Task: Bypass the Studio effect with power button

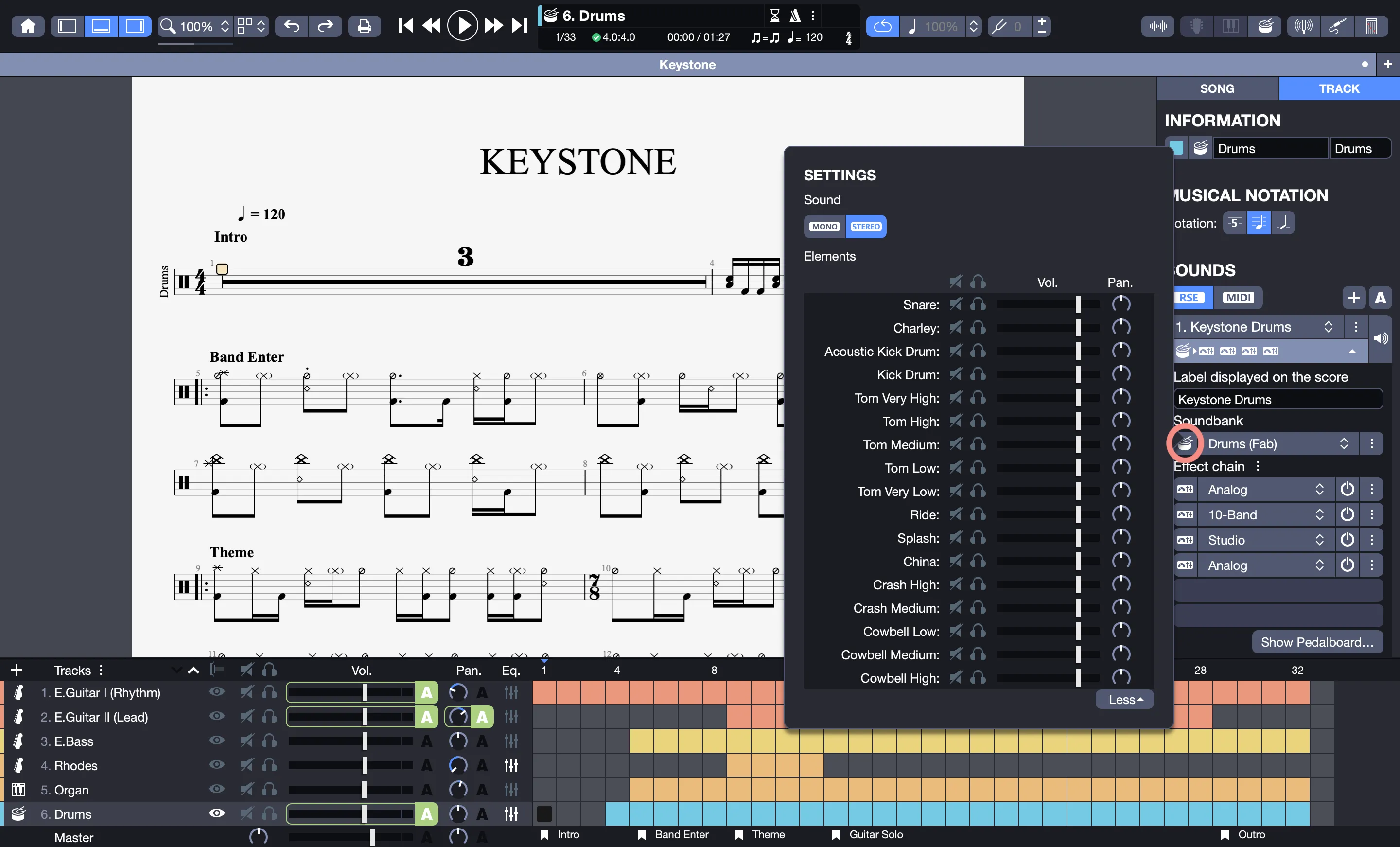Action: coord(1347,540)
